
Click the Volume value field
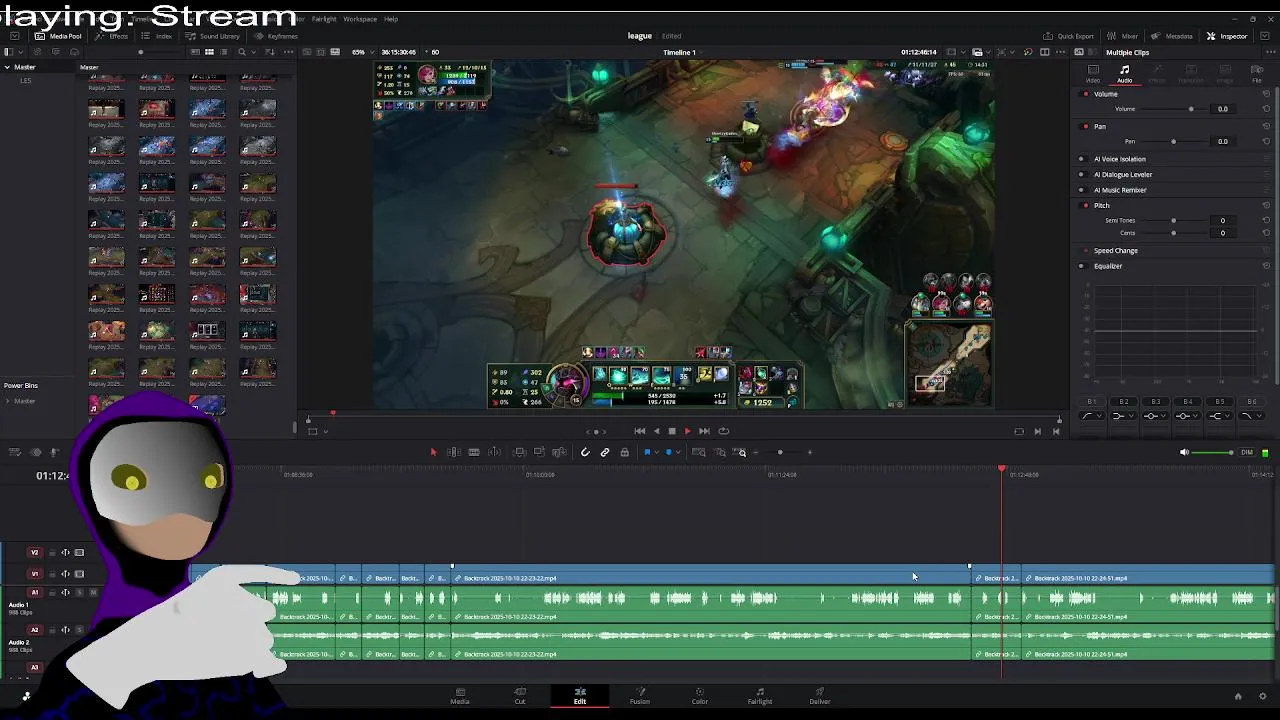(x=1222, y=109)
